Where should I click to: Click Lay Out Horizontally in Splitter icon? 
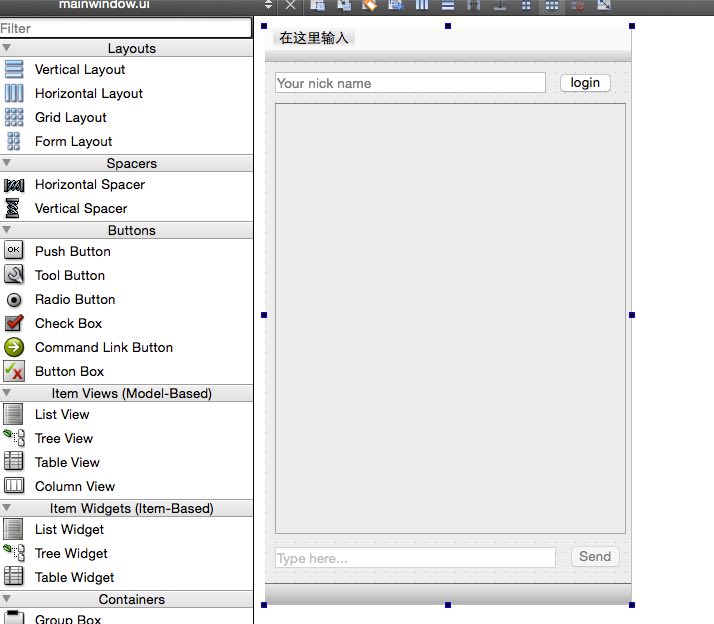point(474,5)
